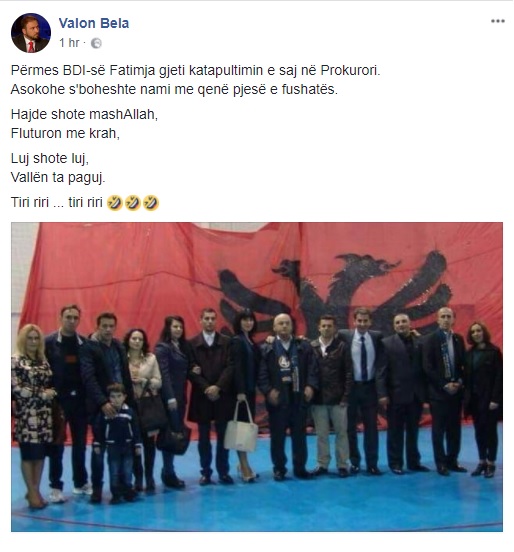Viewport: 514px width, 552px height.
Task: Click the public privacy globe icon
Action: 96,43
